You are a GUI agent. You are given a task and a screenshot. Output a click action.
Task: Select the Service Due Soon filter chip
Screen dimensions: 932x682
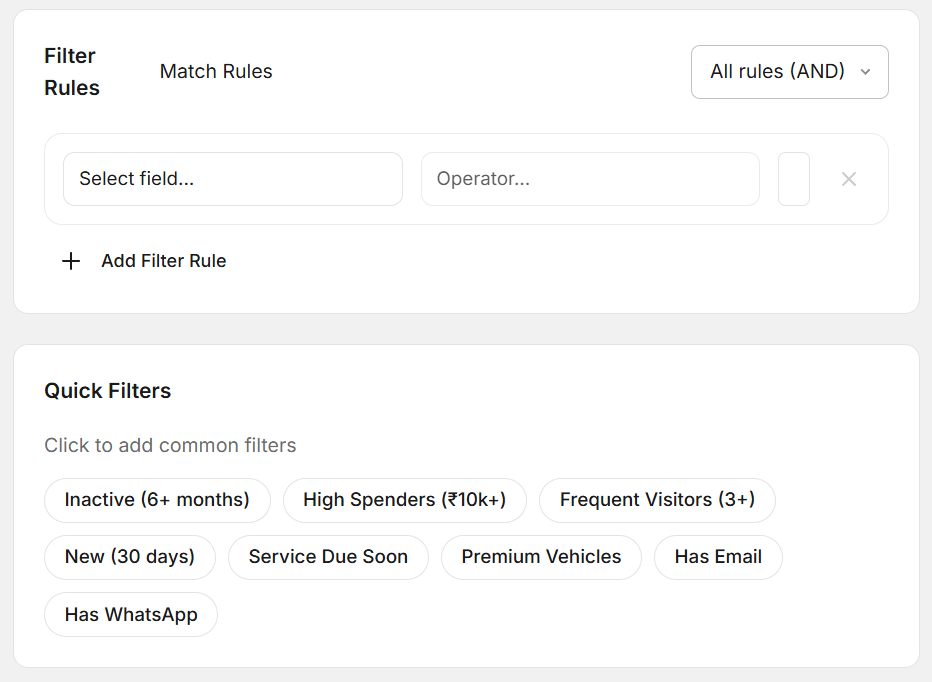click(x=328, y=557)
